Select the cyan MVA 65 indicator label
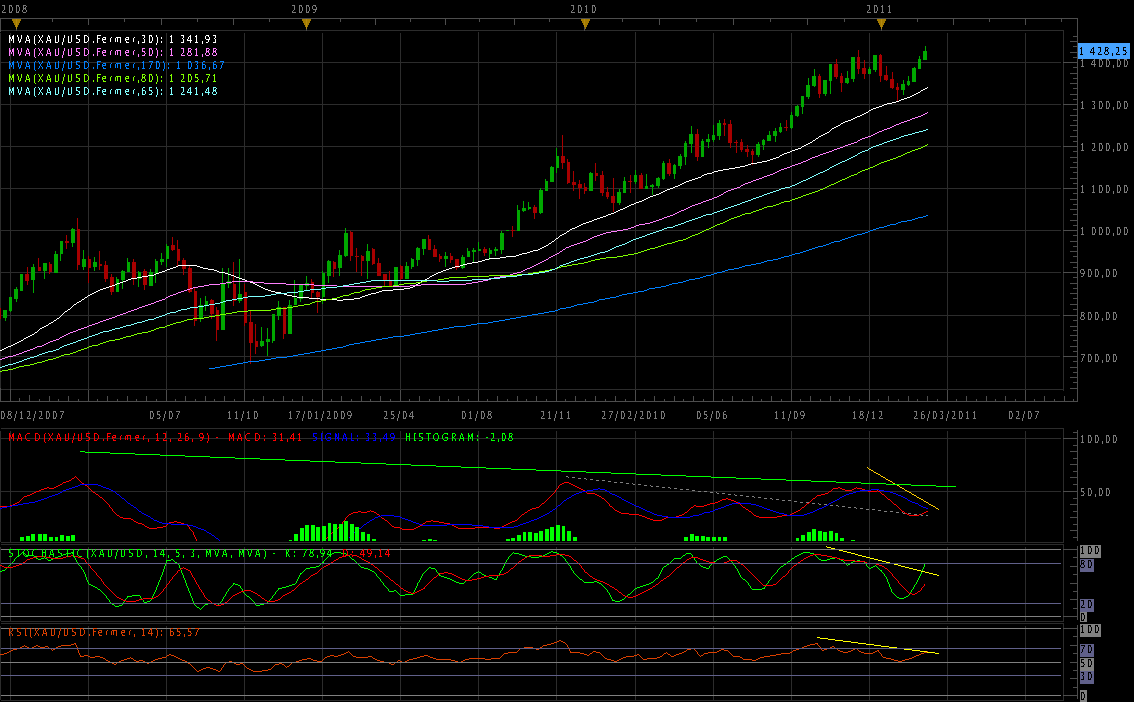1134x702 pixels. [113, 91]
